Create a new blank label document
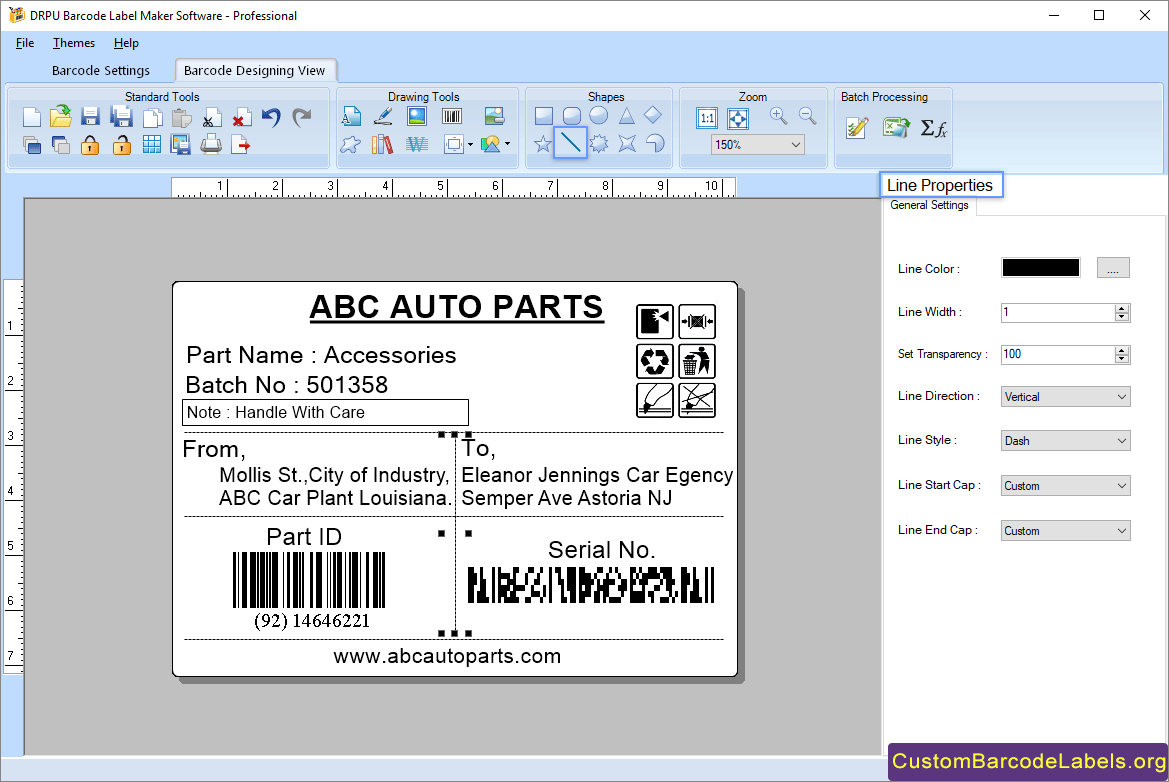Screen dimensions: 1169x782 click(x=31, y=117)
